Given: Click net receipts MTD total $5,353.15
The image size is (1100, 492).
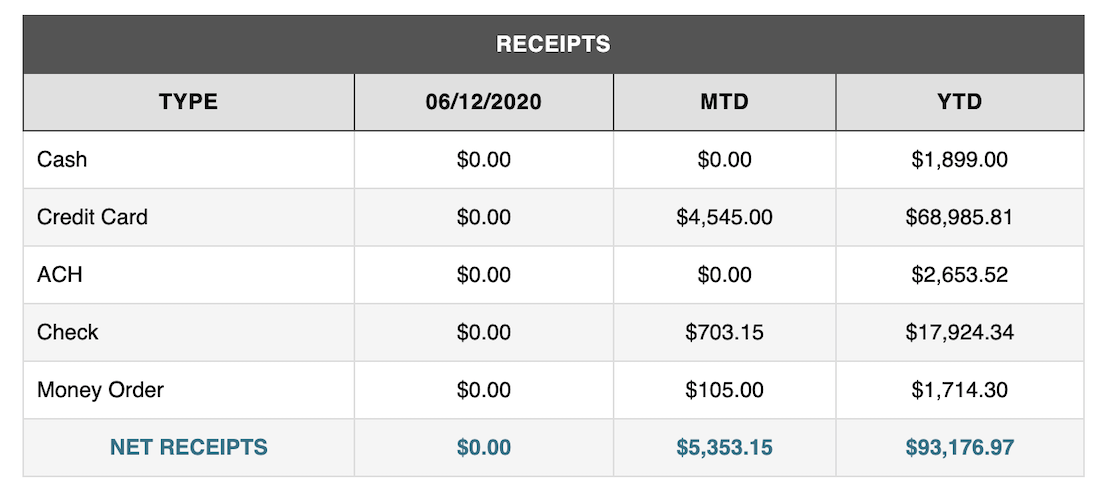Looking at the screenshot, I should (x=725, y=447).
